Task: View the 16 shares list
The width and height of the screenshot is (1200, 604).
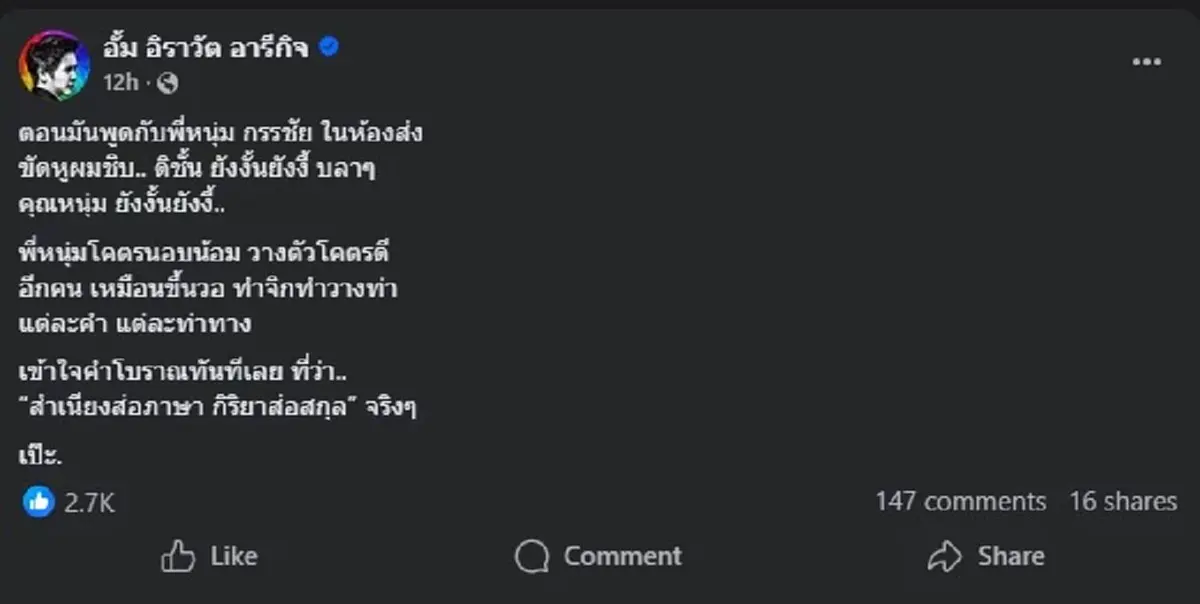Action: (x=1120, y=501)
